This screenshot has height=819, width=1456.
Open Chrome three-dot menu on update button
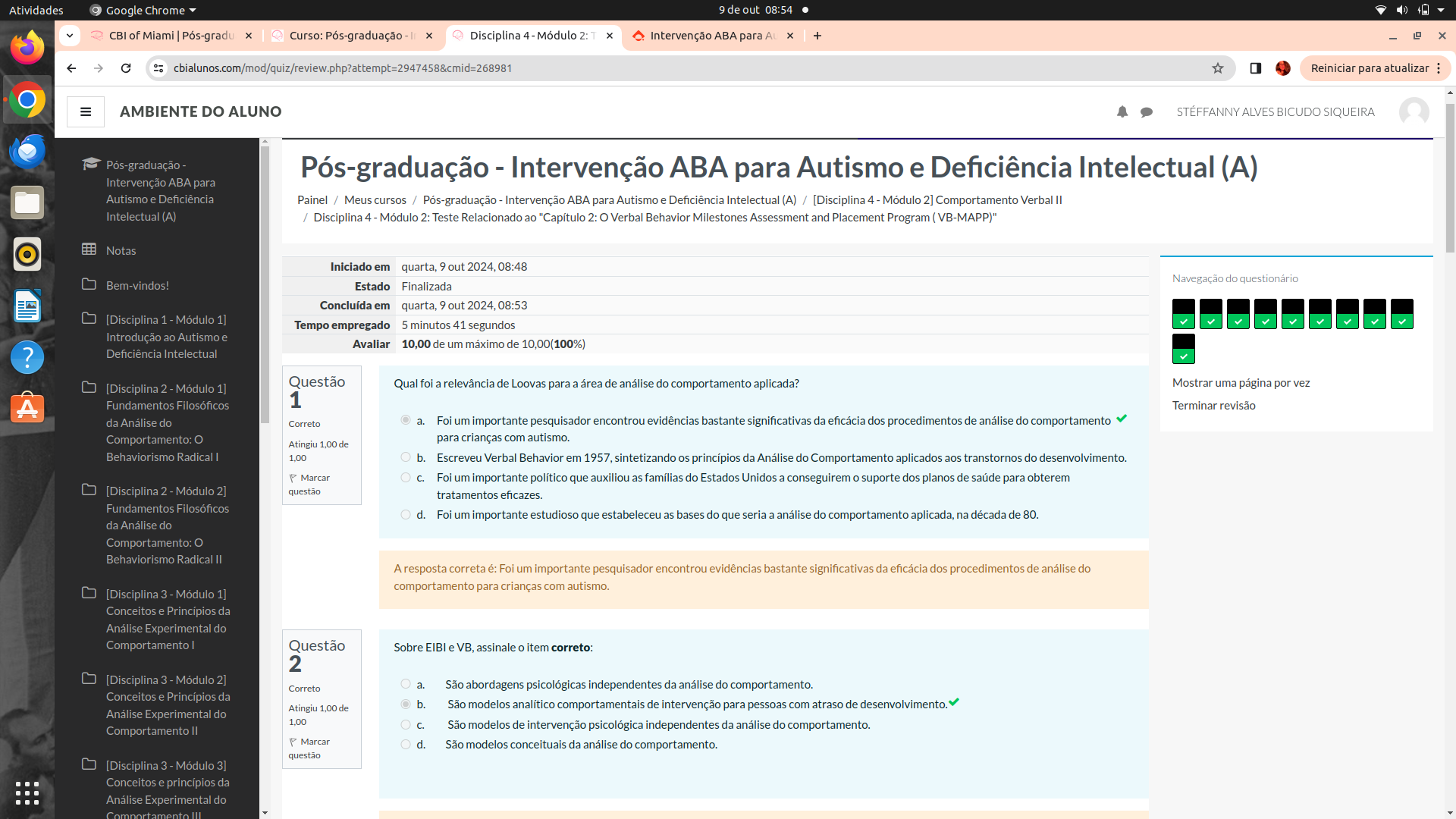coord(1439,68)
